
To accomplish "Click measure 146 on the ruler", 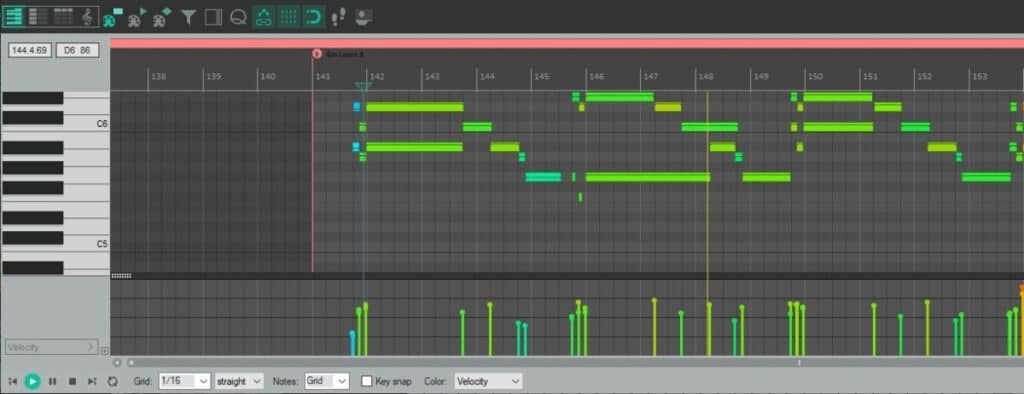I will click(596, 76).
